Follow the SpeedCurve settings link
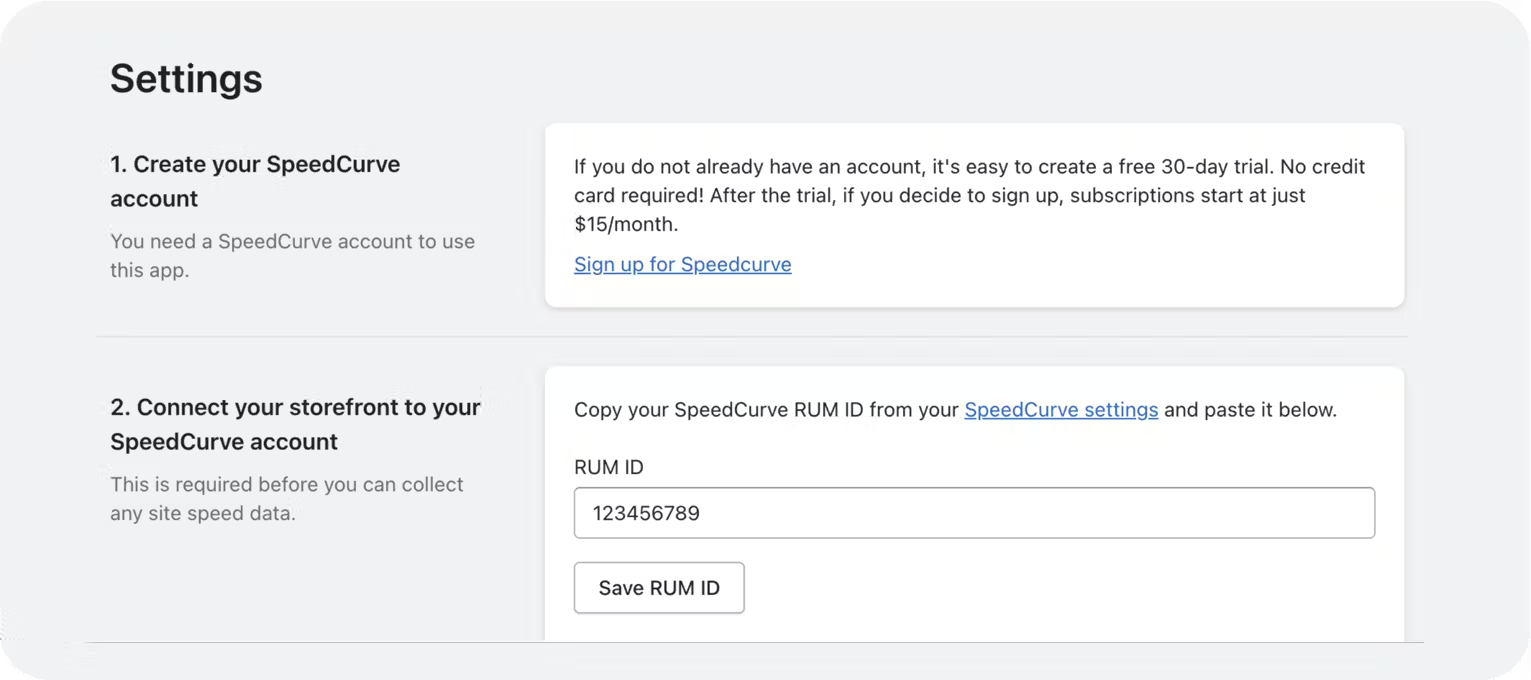The image size is (1531, 680). 1061,410
